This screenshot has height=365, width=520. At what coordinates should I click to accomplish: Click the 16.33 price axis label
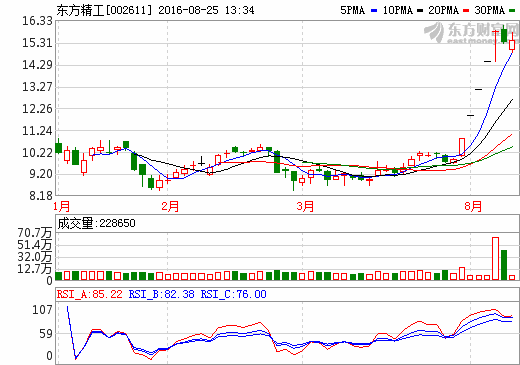point(37,21)
